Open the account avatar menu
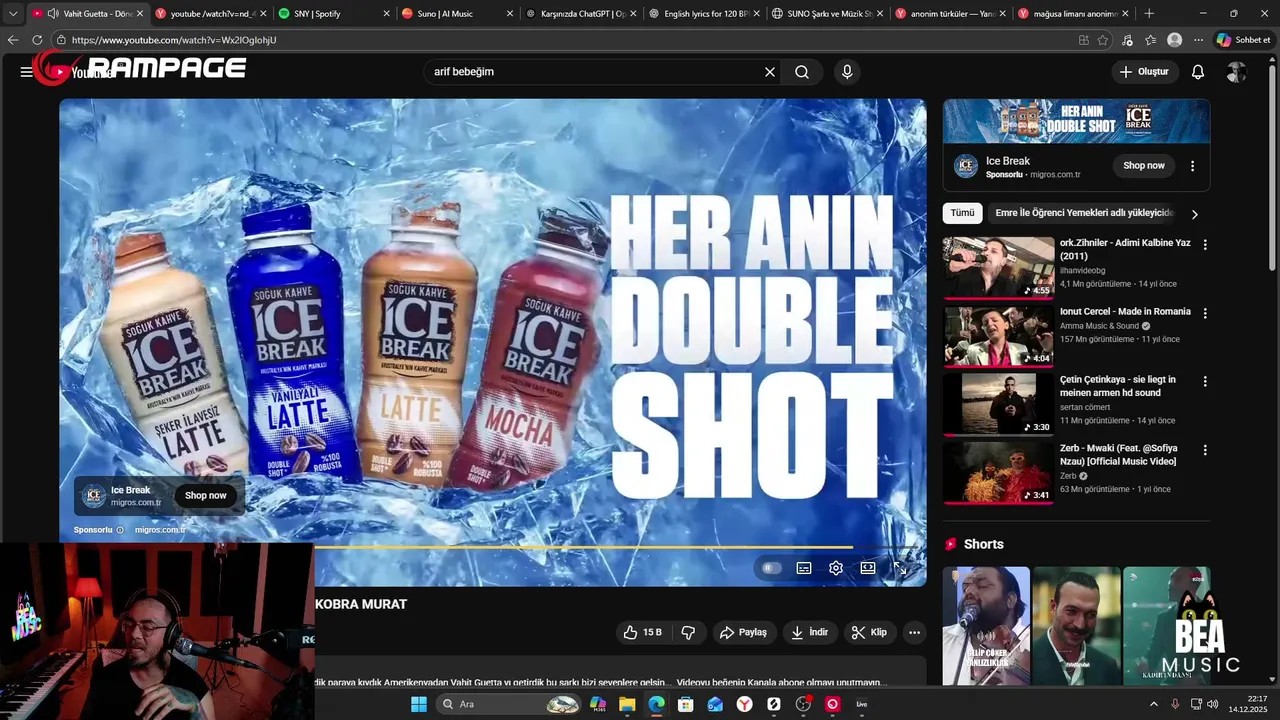Screen dimensions: 1280x720 (1237, 72)
